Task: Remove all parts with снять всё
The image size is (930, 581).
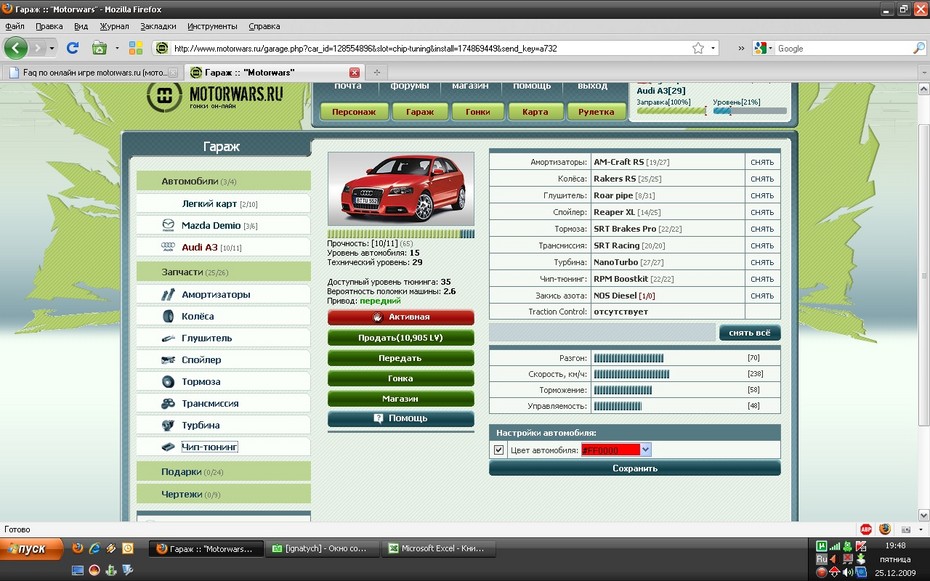Action: pyautogui.click(x=750, y=333)
